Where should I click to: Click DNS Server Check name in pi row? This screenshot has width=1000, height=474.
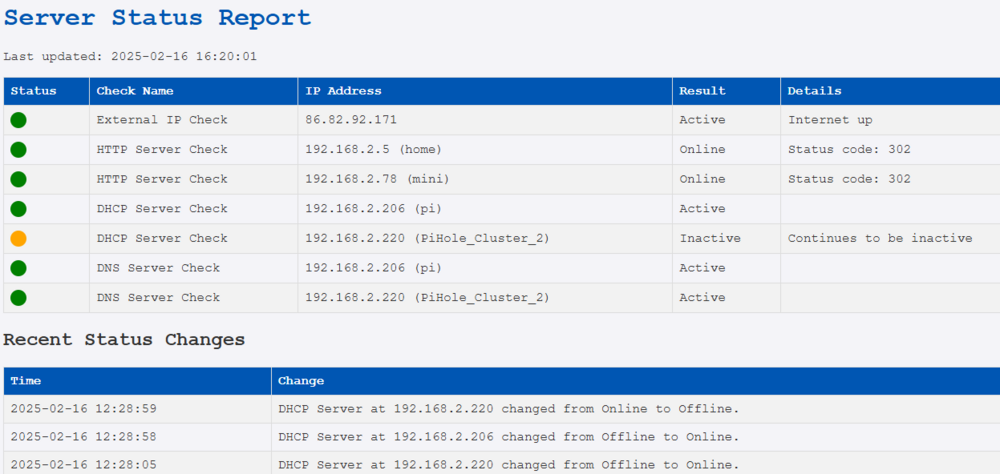point(158,268)
